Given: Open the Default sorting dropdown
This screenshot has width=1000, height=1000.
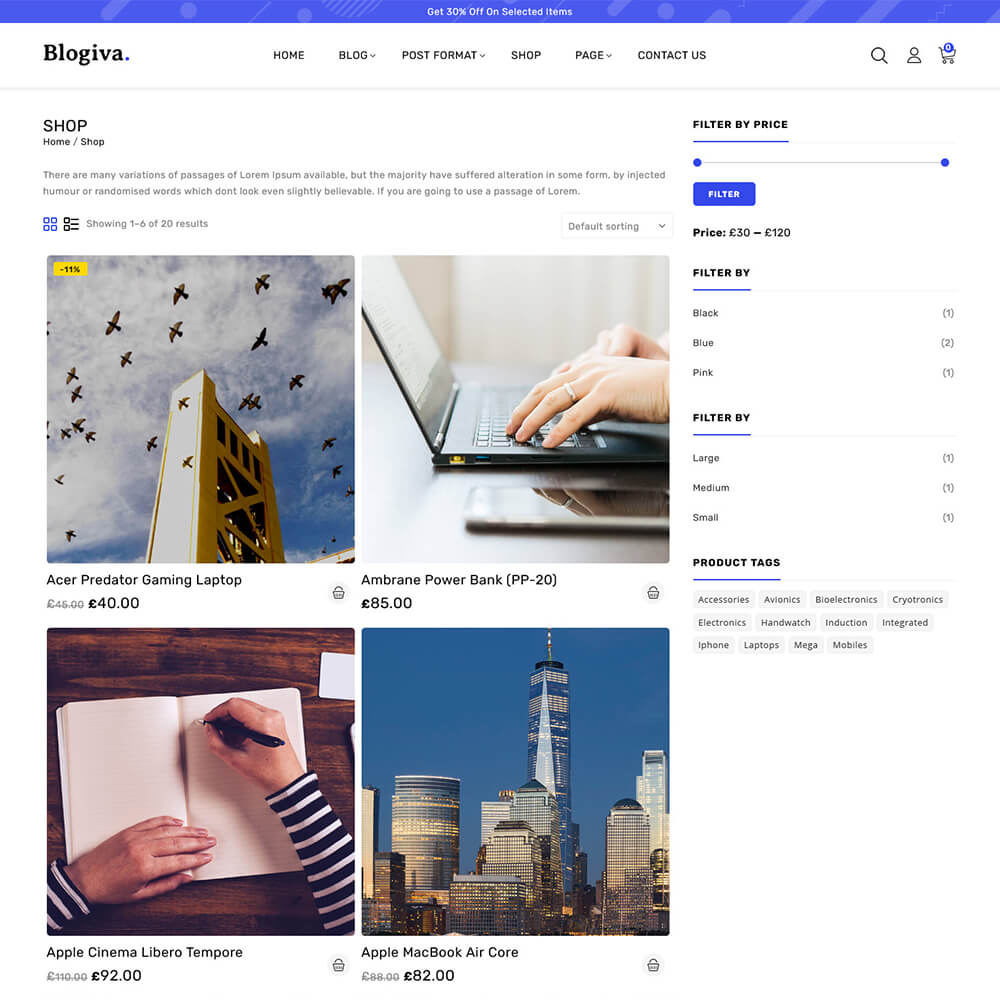Looking at the screenshot, I should coord(616,226).
